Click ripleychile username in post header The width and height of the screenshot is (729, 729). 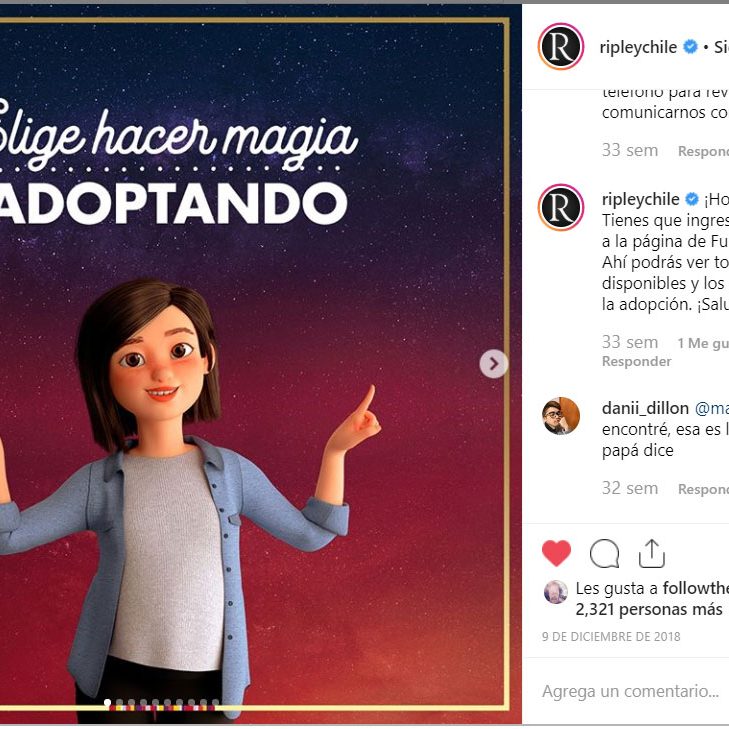(x=638, y=47)
